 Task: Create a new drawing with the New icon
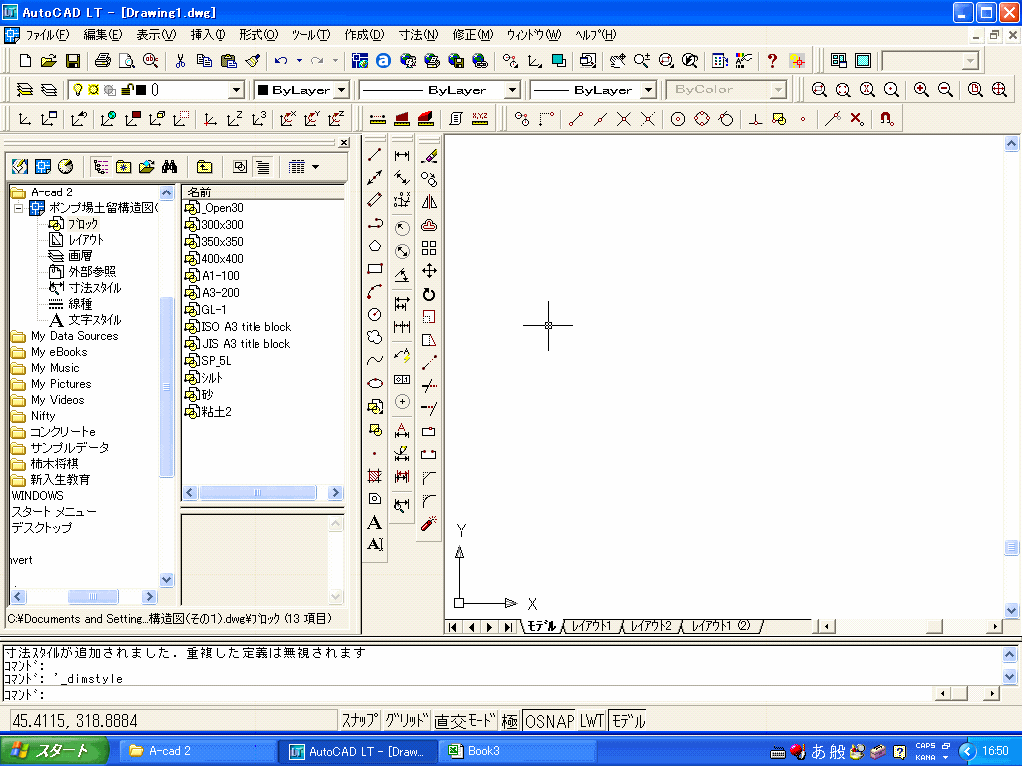click(x=25, y=61)
